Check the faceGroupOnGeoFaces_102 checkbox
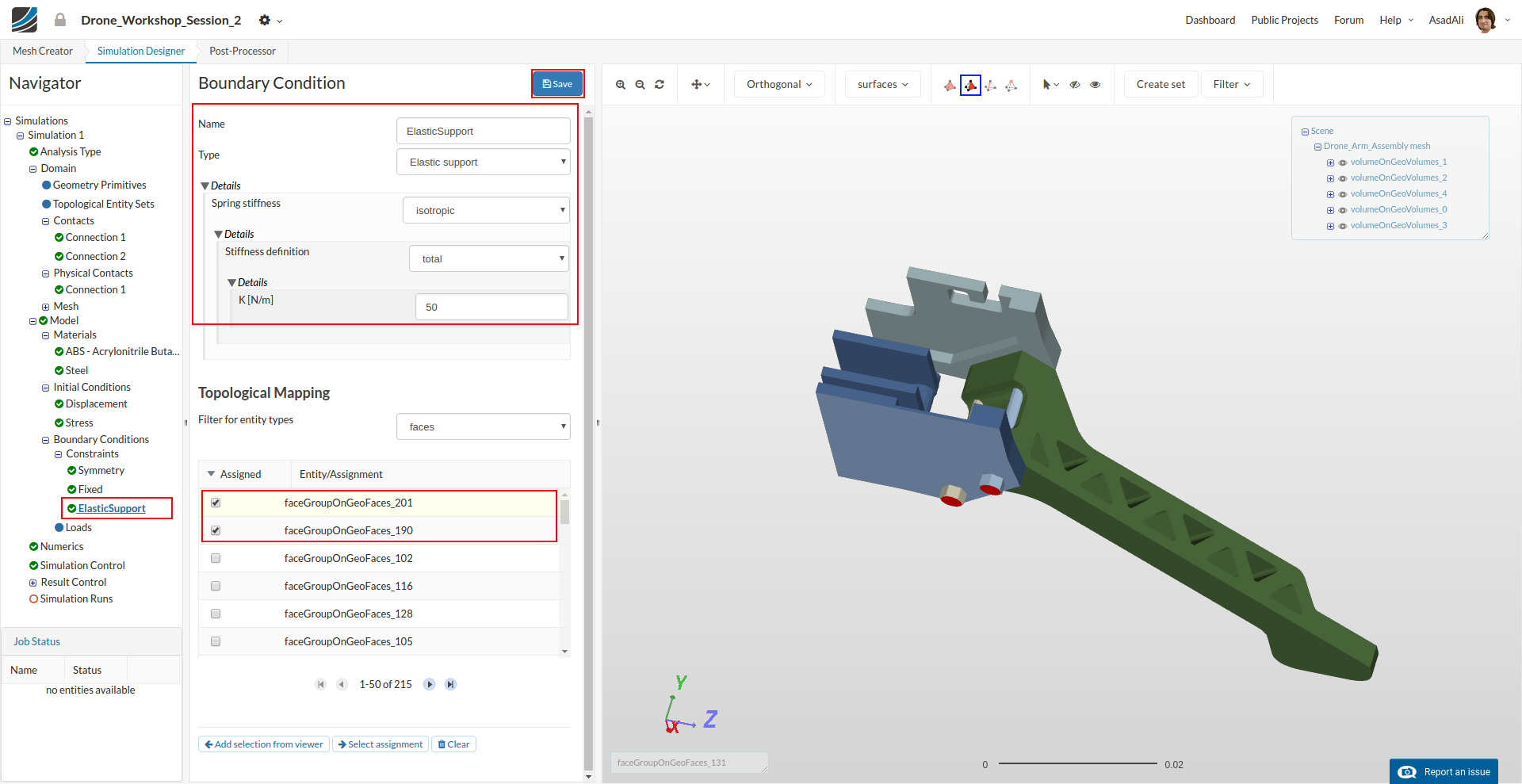The width and height of the screenshot is (1522, 784). pos(216,558)
